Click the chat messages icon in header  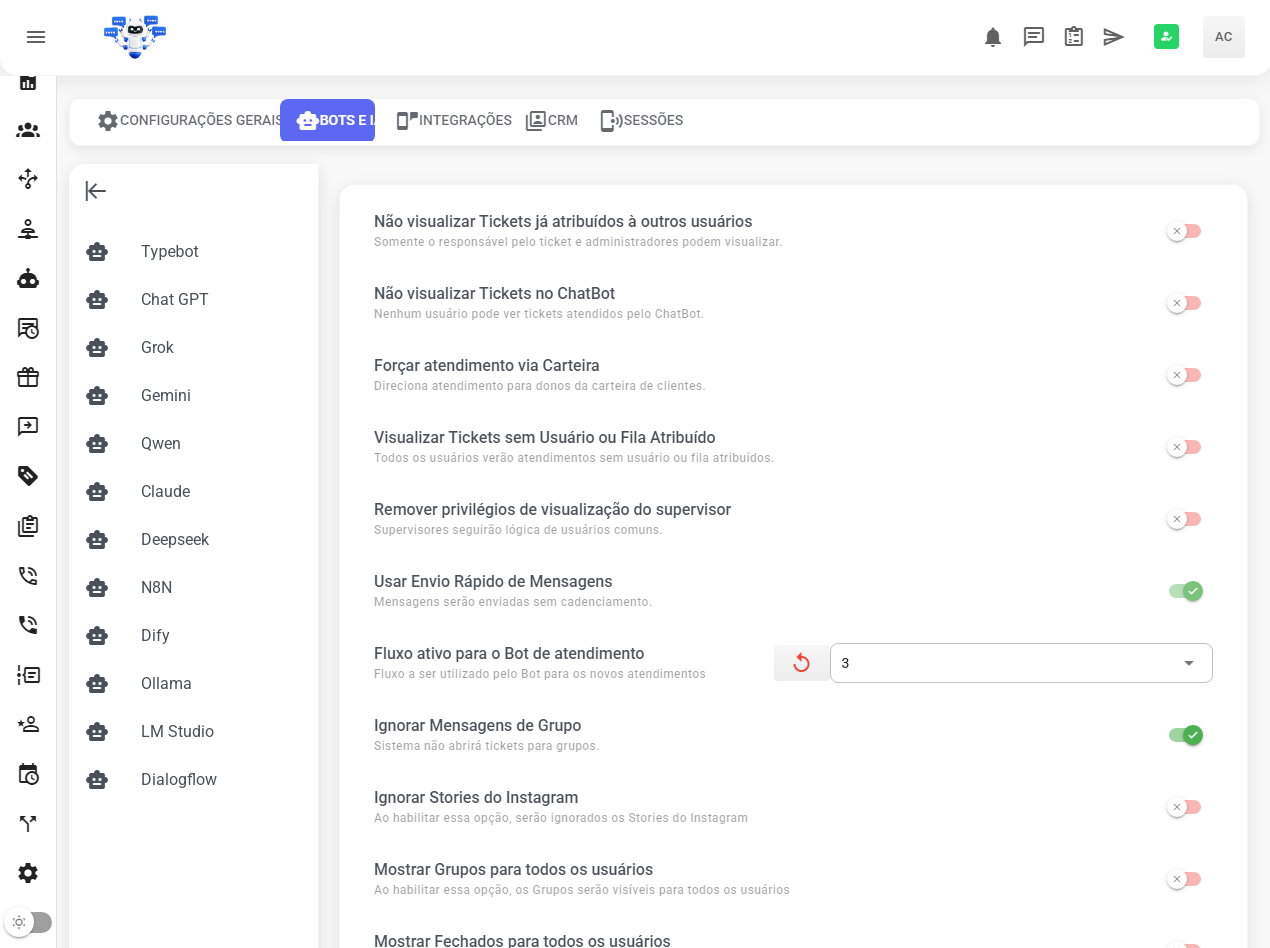pyautogui.click(x=1033, y=37)
